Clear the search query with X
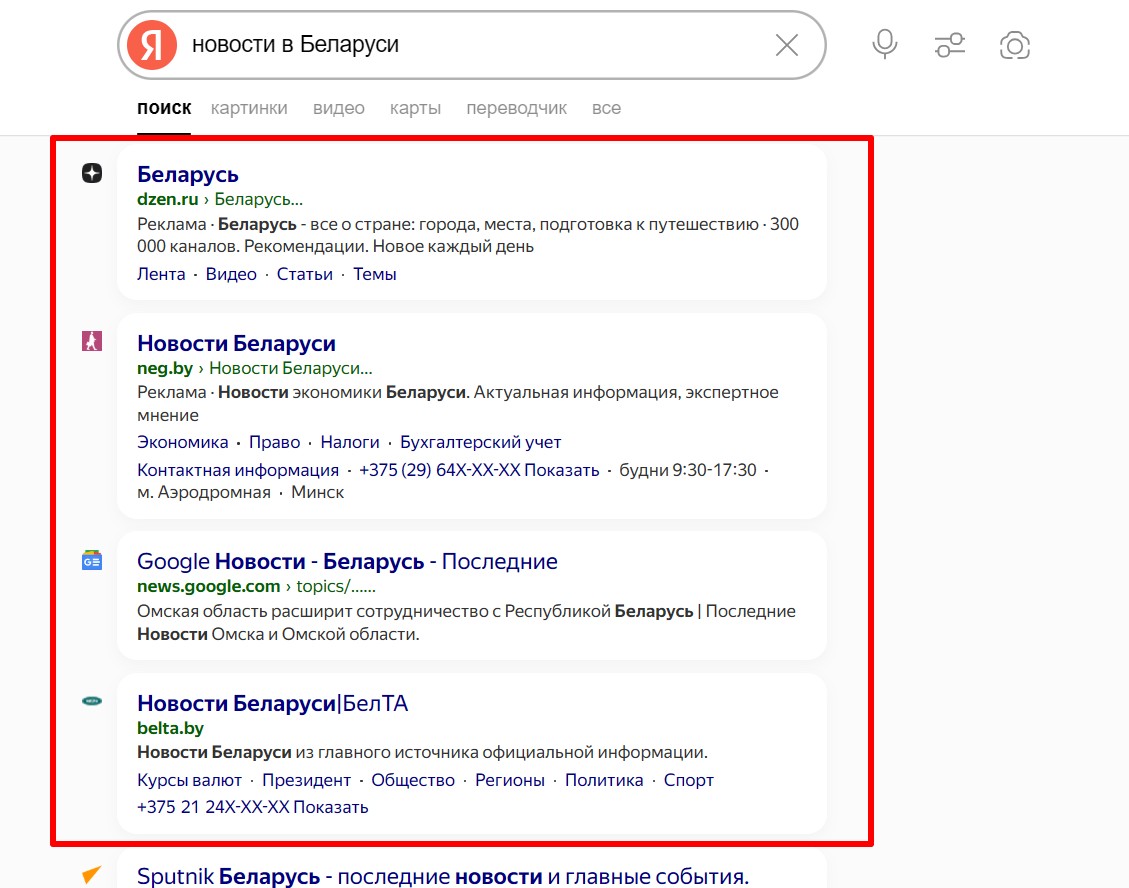Viewport: 1129px width, 888px height. pos(786,45)
